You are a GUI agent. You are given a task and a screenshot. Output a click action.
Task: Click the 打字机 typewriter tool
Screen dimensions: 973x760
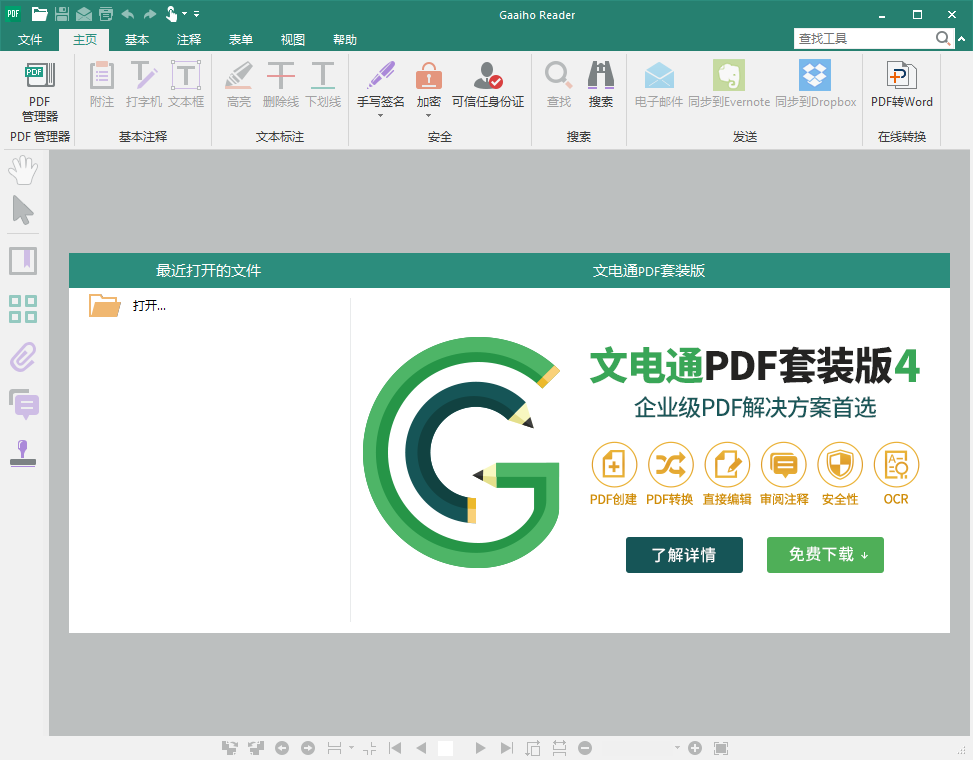point(143,88)
